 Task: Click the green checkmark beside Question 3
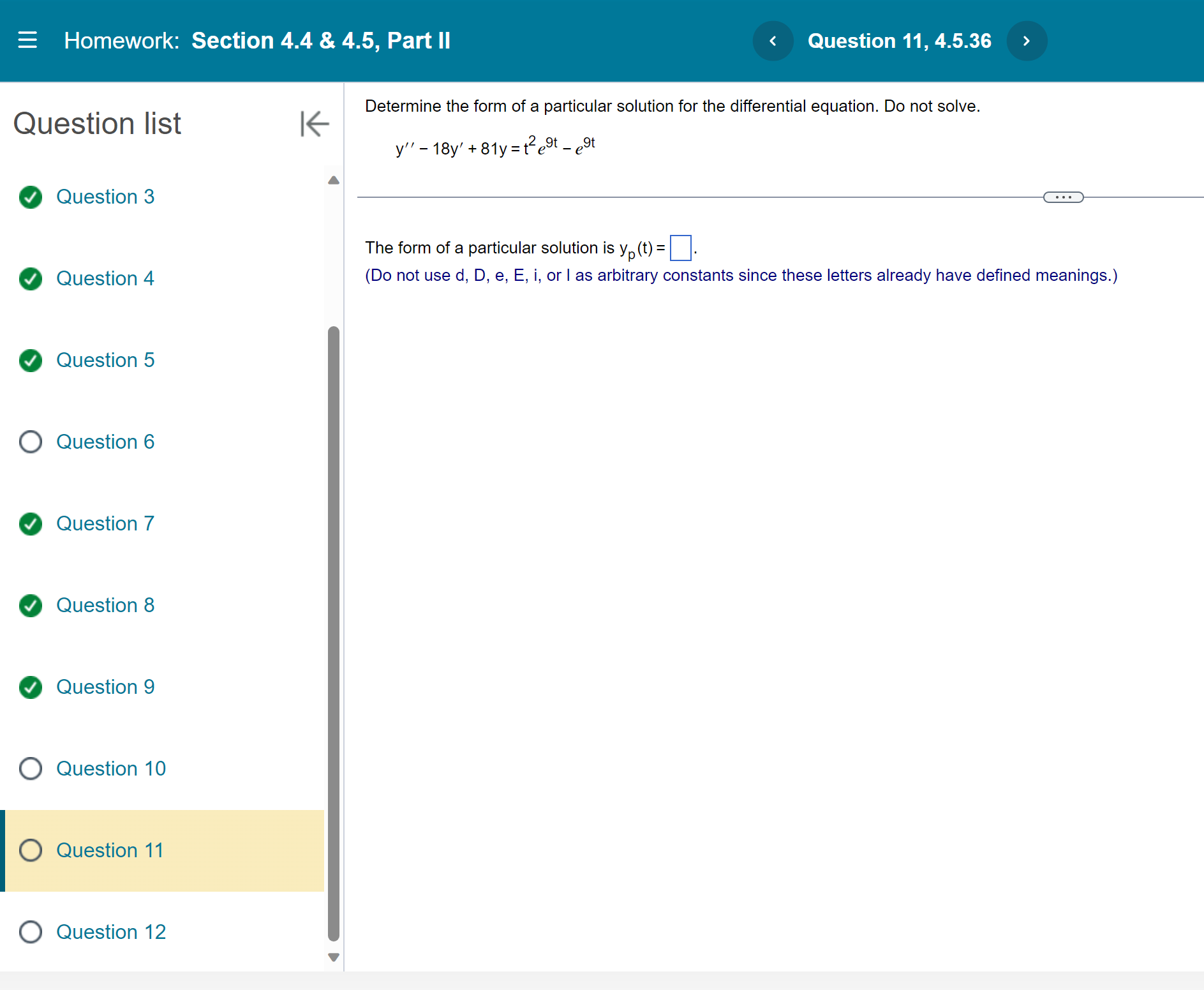(x=30, y=197)
